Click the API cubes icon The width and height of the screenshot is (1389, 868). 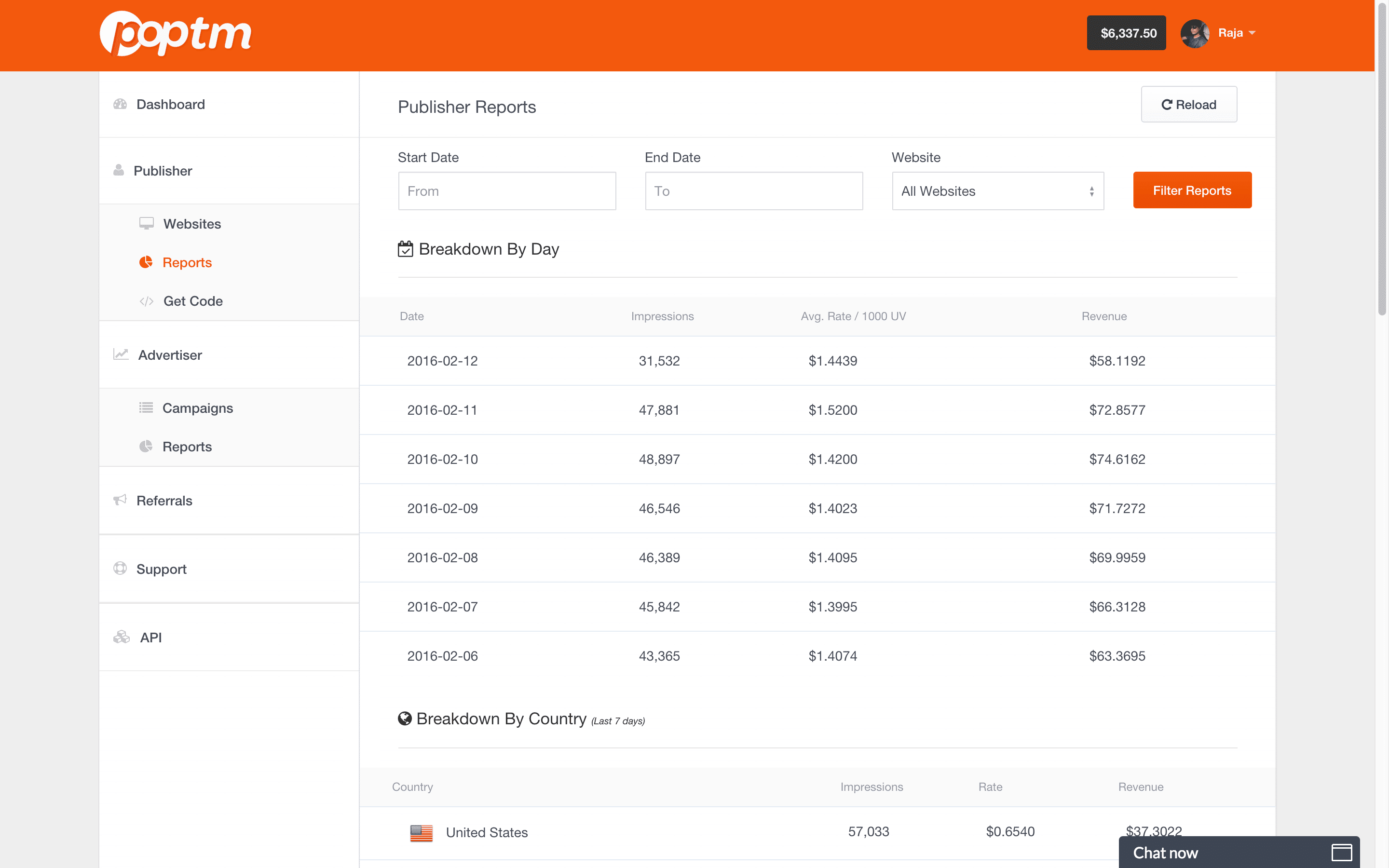pyautogui.click(x=121, y=637)
